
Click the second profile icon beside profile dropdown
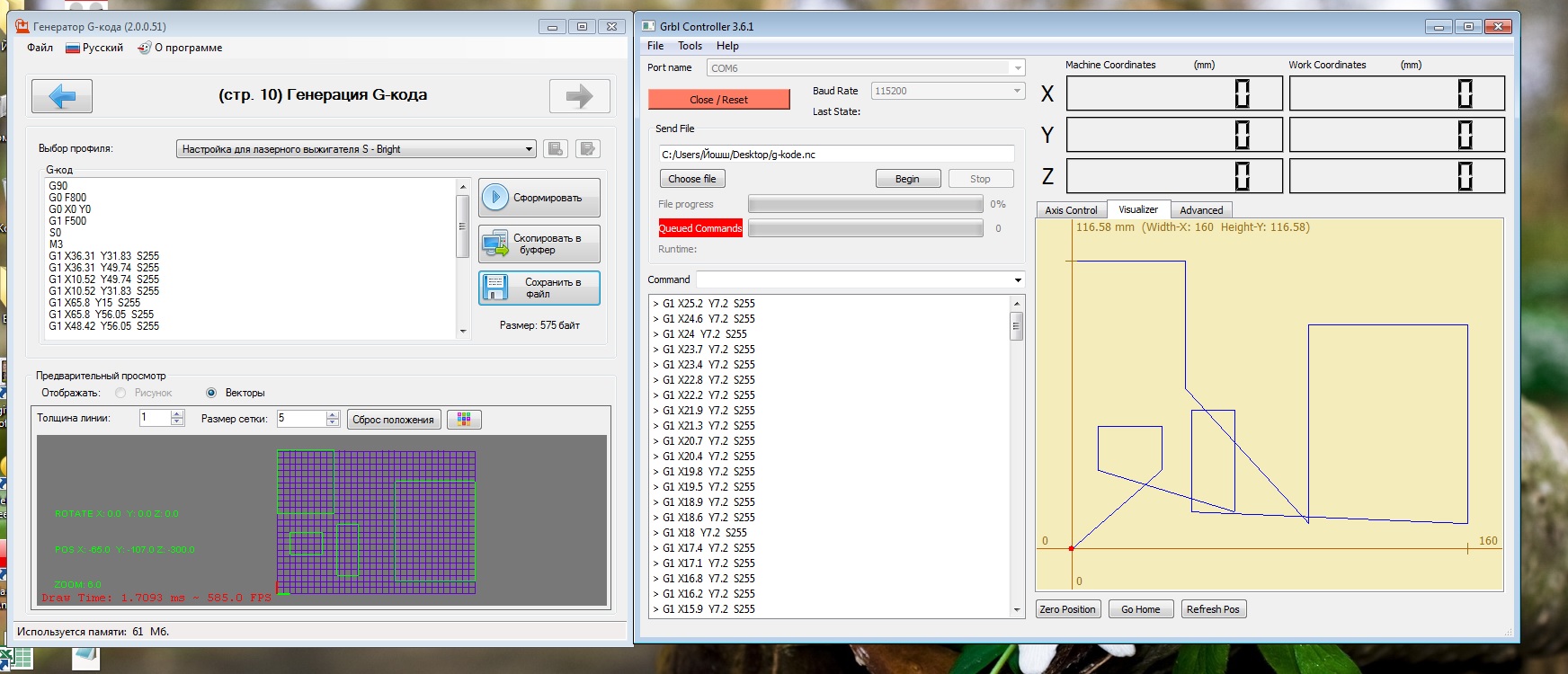pos(588,148)
